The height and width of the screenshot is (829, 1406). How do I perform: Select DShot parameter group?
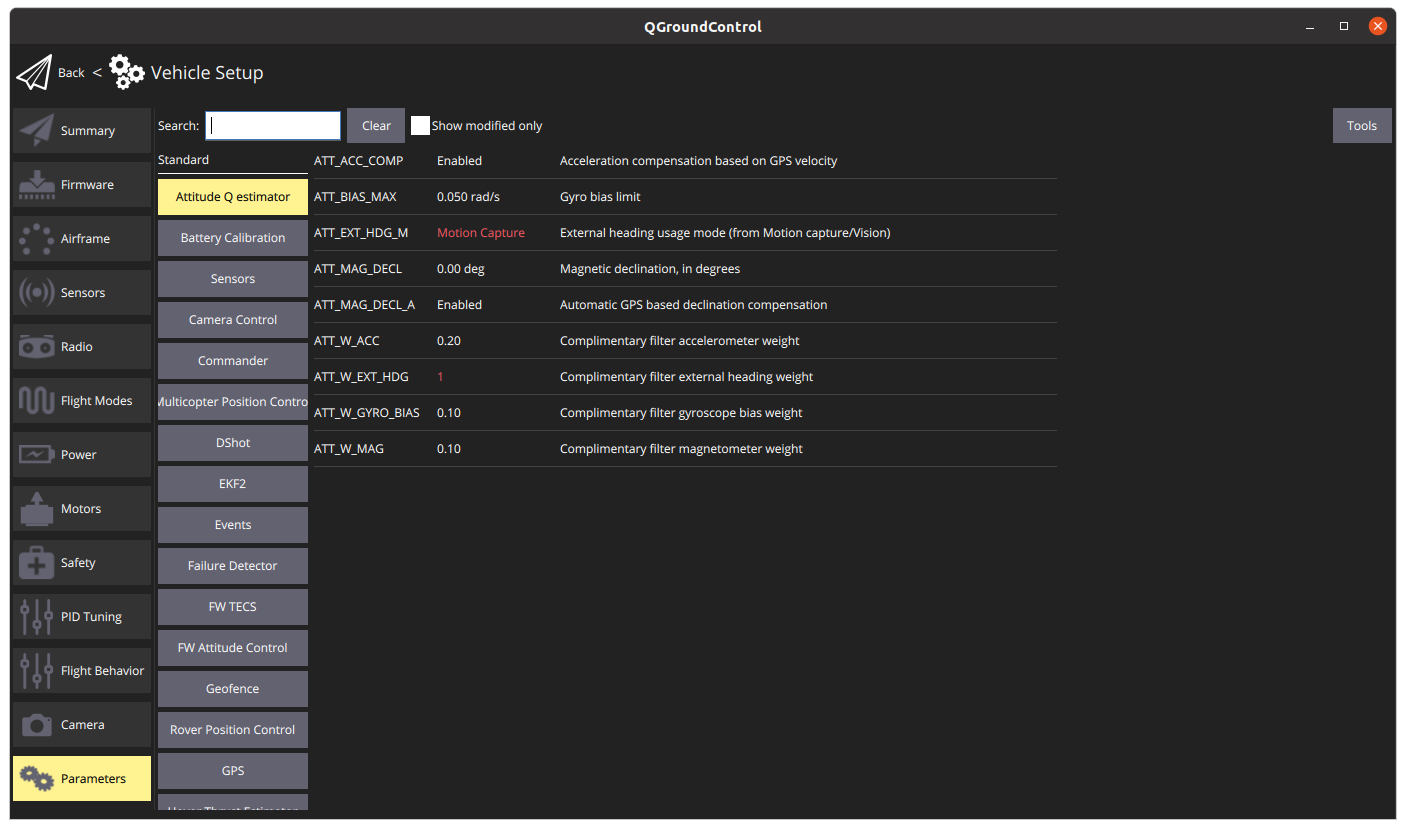click(233, 443)
